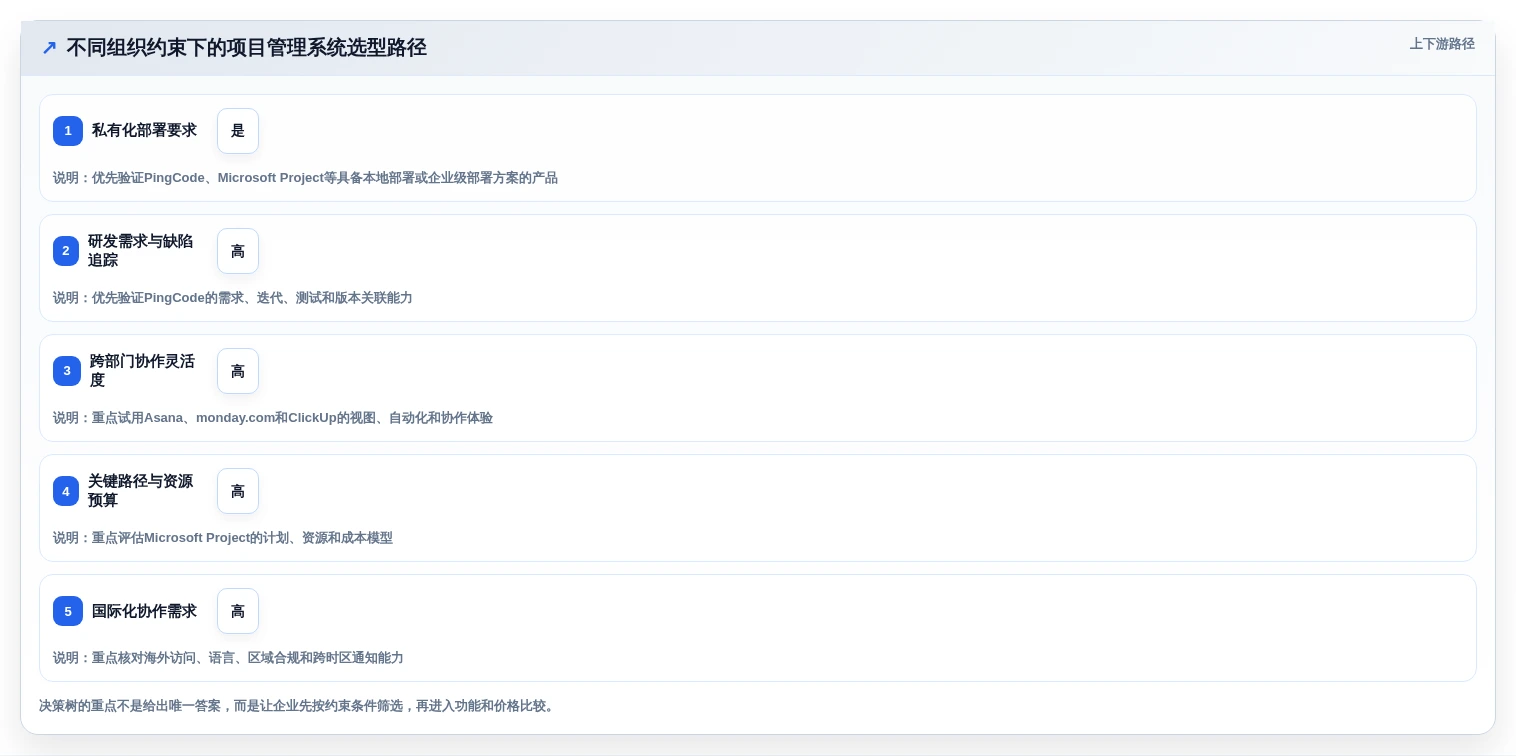Click step number badge 5
The width and height of the screenshot is (1516, 756).
click(x=68, y=611)
